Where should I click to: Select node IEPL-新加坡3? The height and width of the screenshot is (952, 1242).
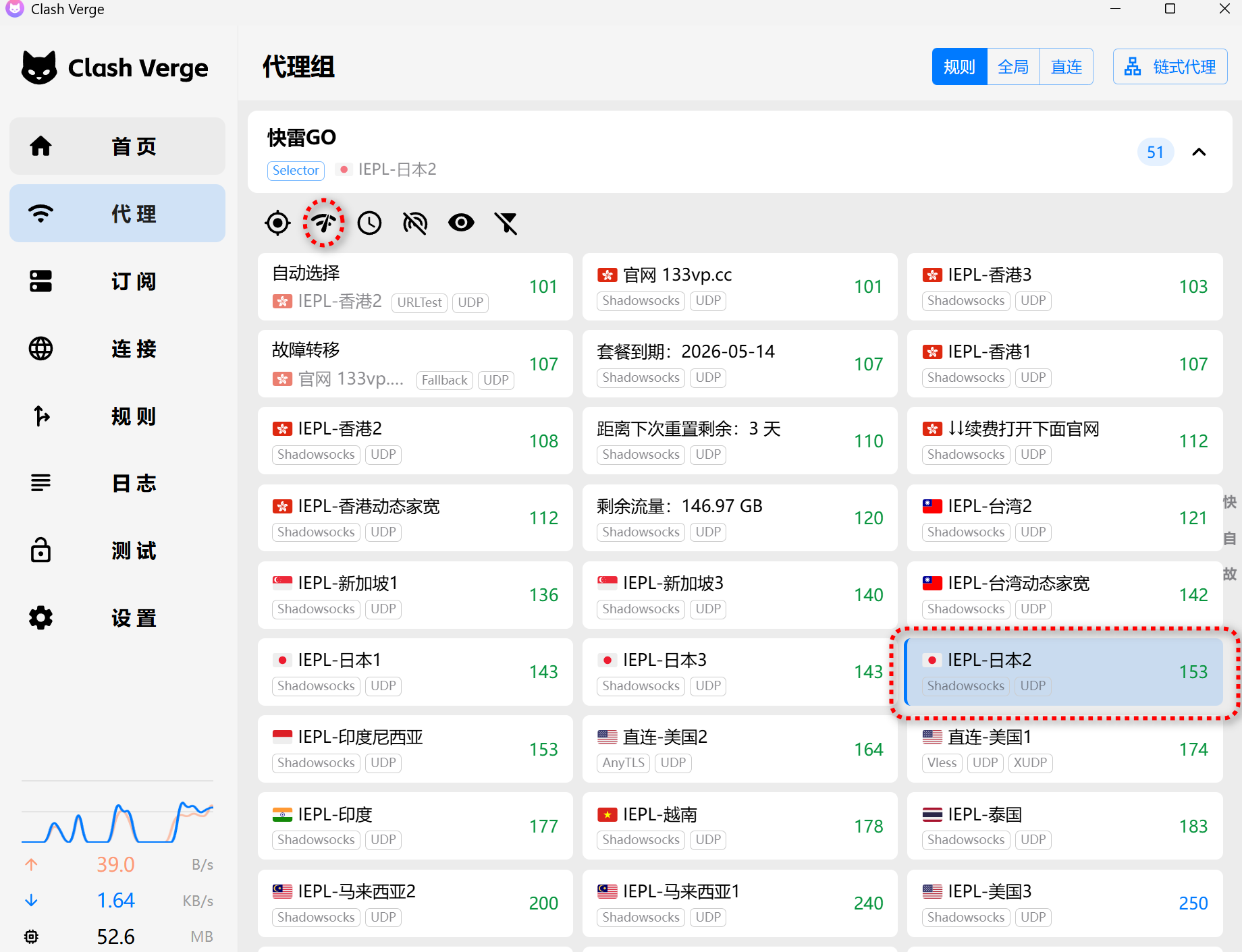click(740, 595)
